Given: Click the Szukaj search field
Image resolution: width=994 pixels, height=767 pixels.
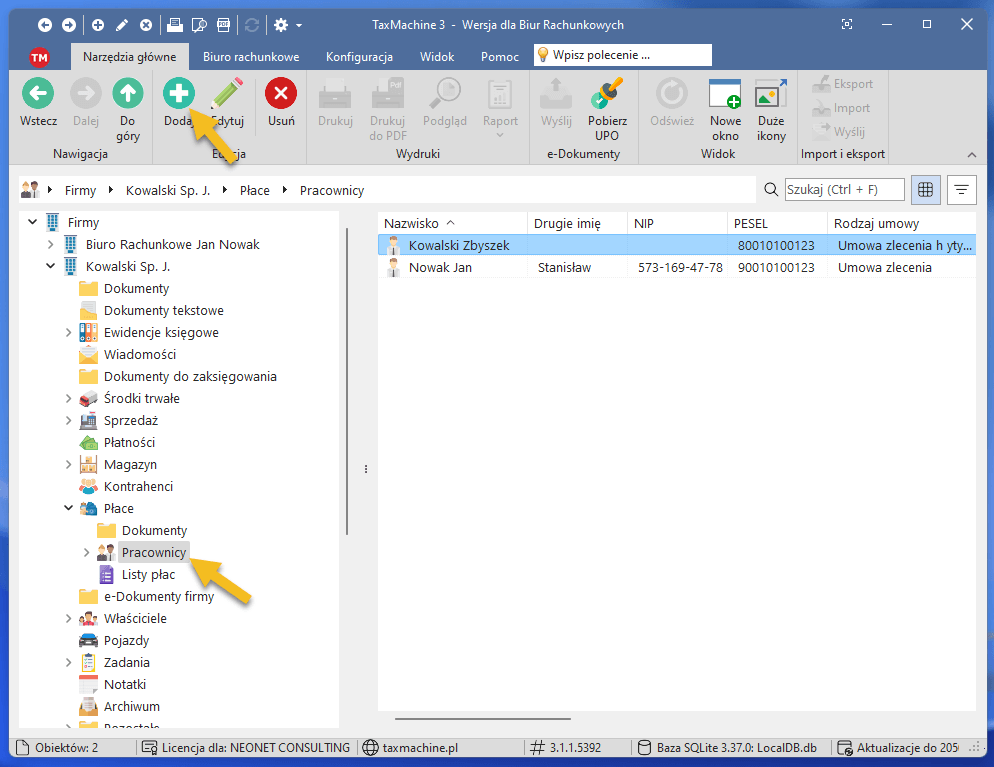Looking at the screenshot, I should click(844, 189).
